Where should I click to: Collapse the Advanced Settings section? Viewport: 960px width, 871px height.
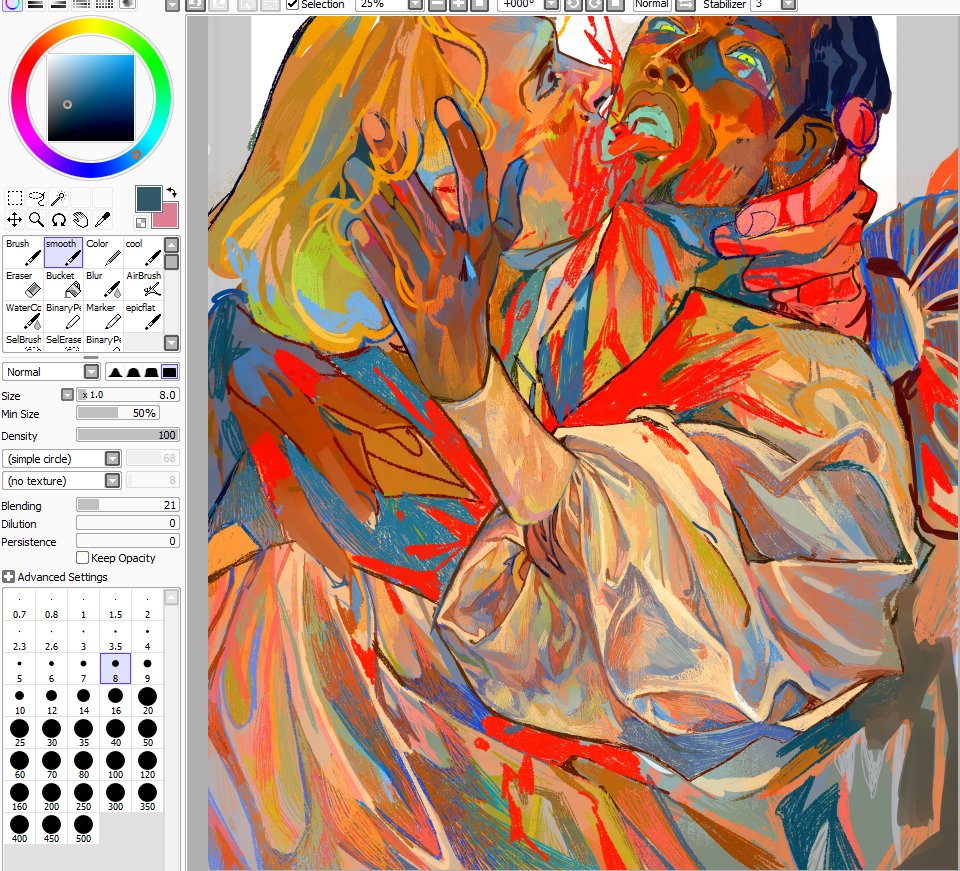point(9,577)
